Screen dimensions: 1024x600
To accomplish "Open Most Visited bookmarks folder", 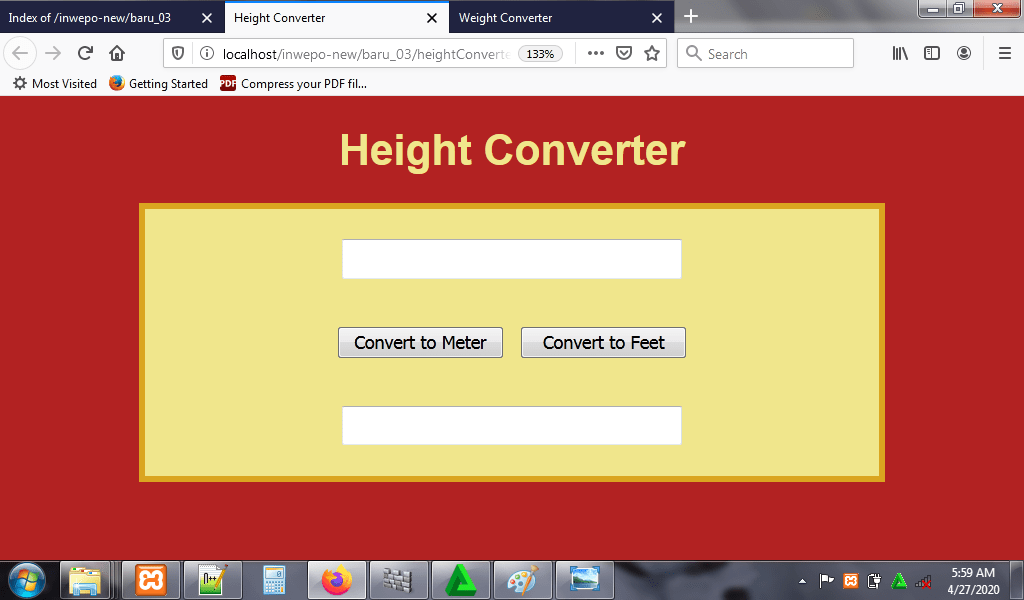I will (x=55, y=84).
